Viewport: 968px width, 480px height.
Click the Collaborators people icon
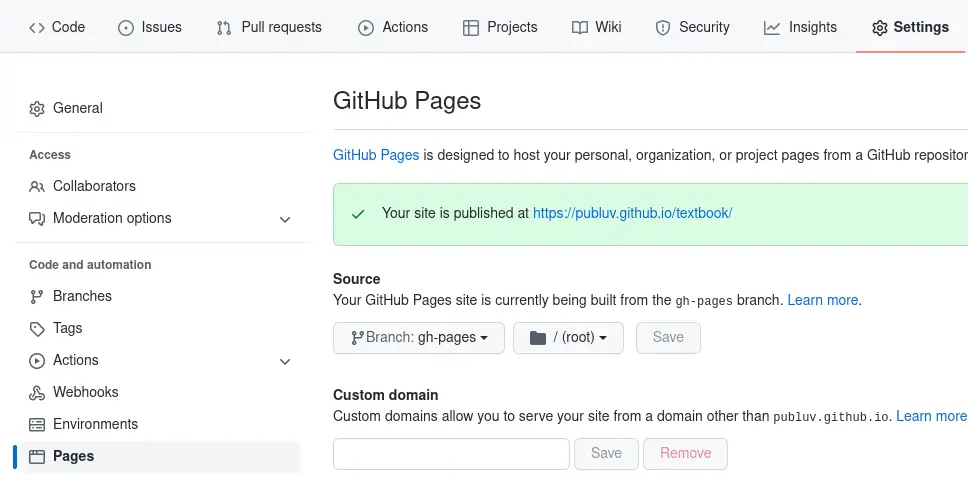[37, 186]
